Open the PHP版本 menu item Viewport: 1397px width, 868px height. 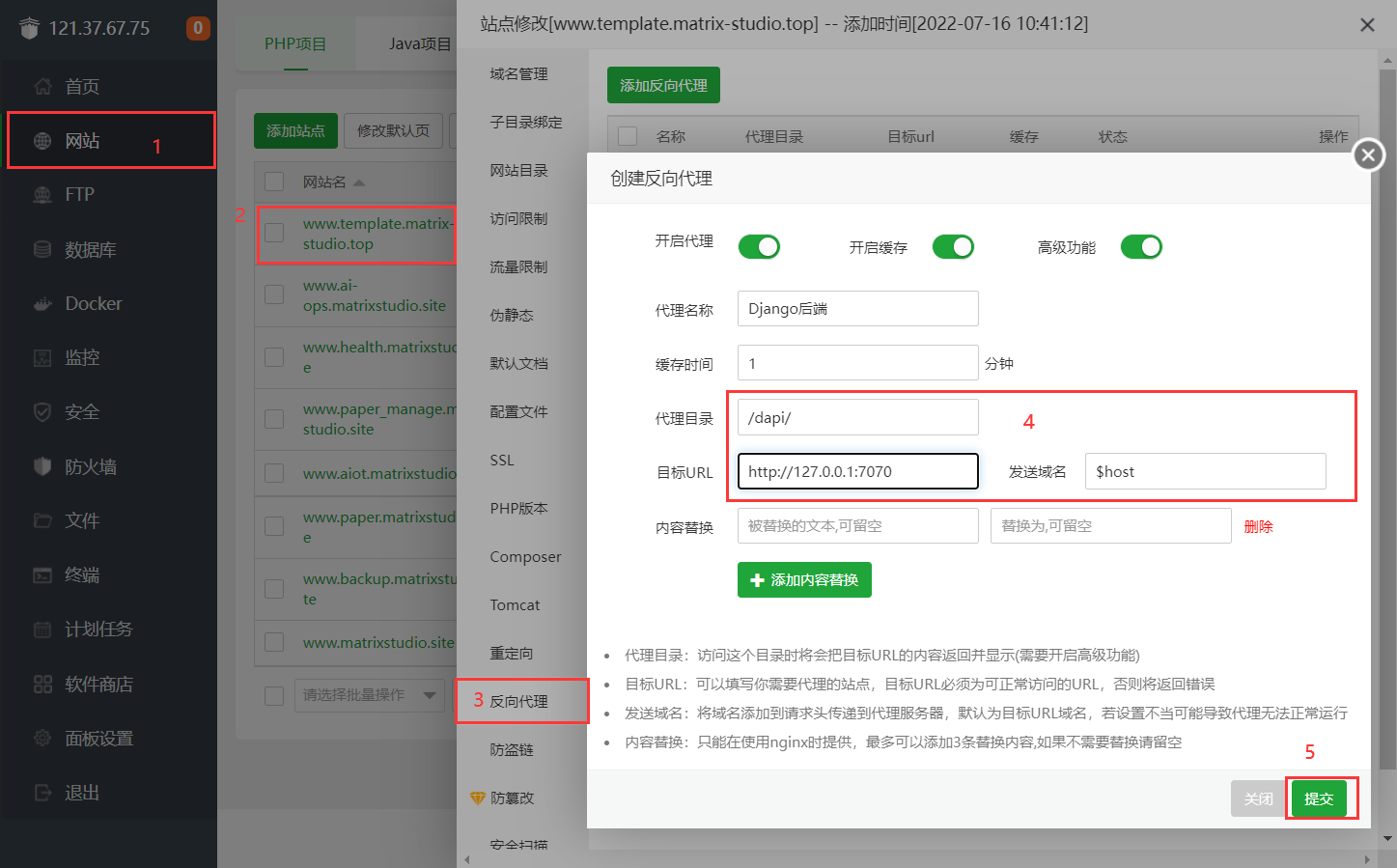coord(518,509)
